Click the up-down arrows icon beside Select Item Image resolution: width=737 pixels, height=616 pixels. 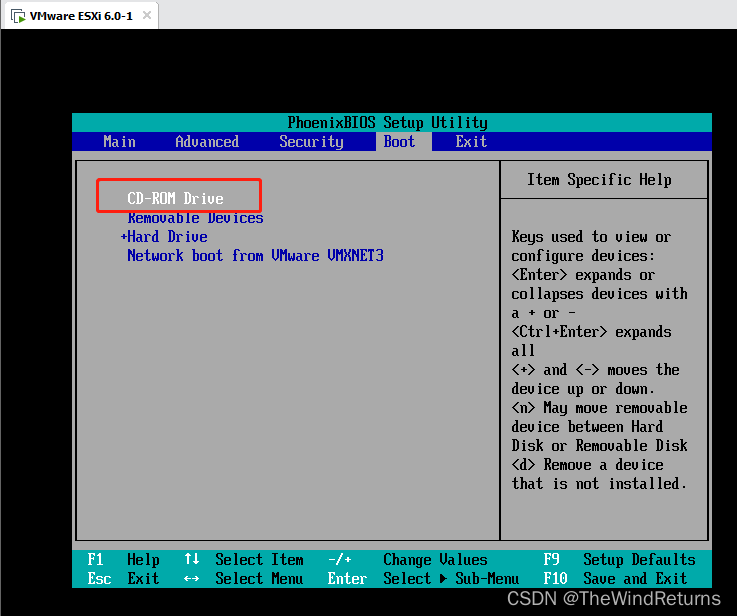click(x=192, y=559)
